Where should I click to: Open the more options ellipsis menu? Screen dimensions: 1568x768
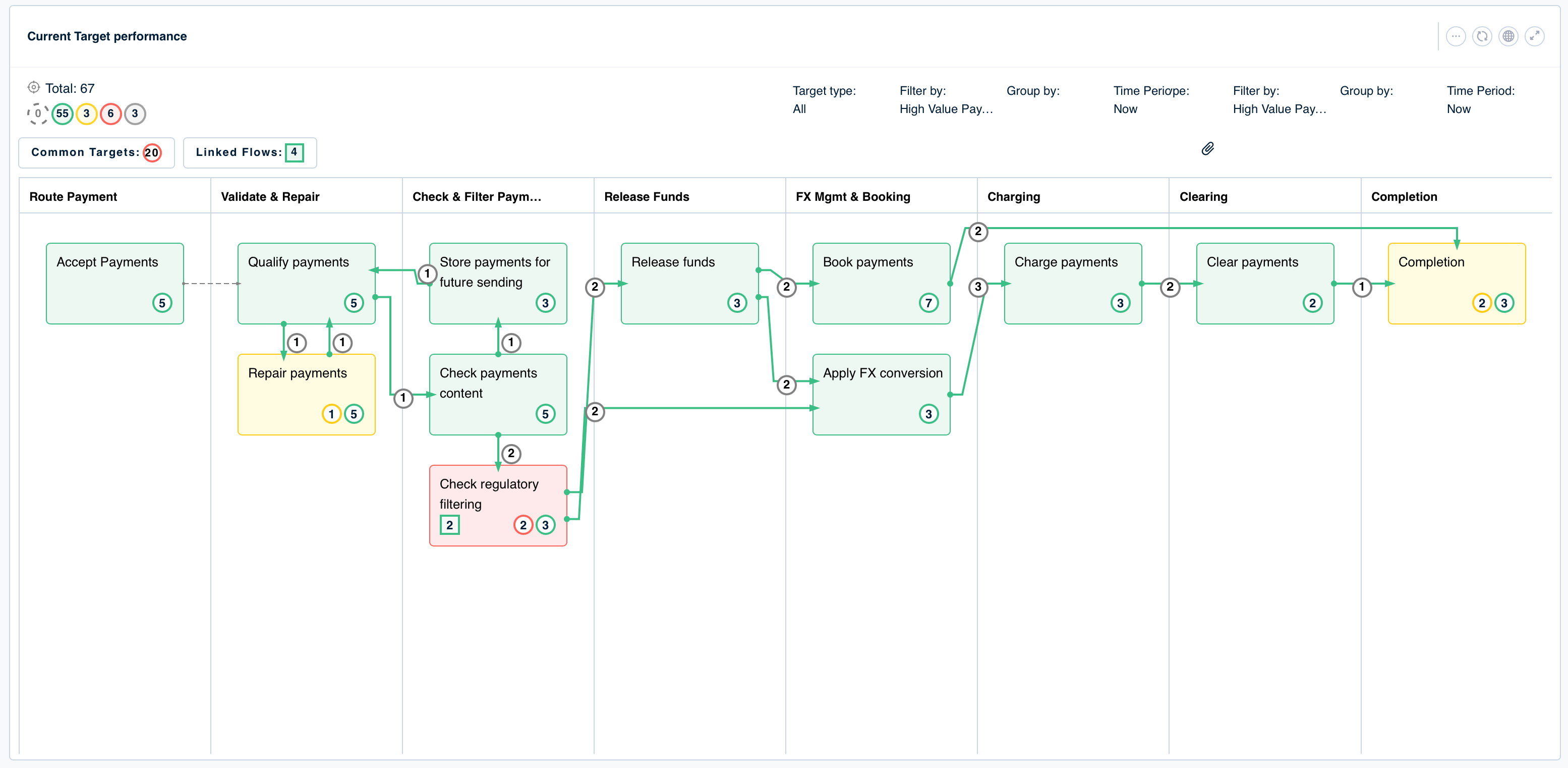1455,36
